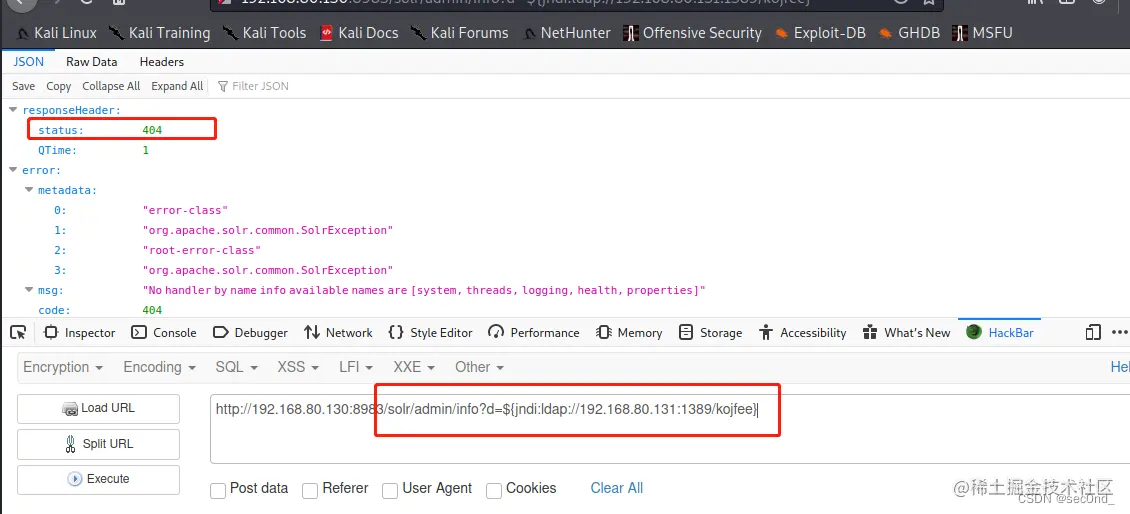Select the "root-error-class" metadata value
The width and height of the screenshot is (1130, 514).
coord(201,250)
